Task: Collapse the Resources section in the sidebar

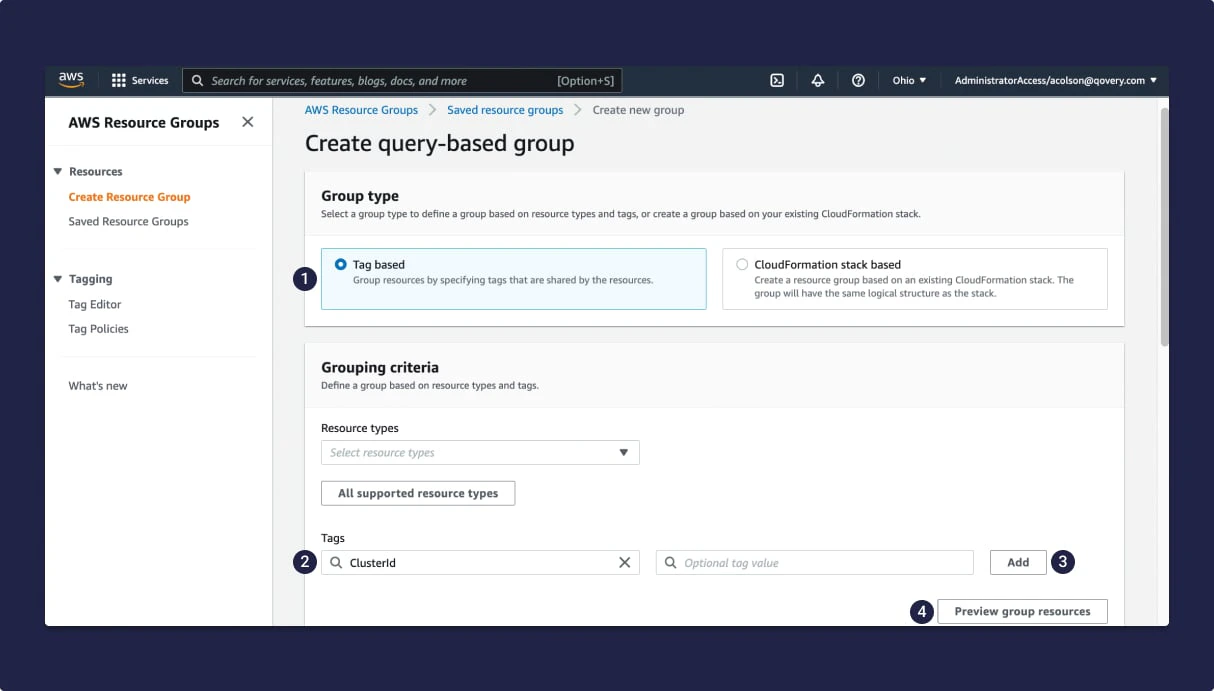Action: (x=58, y=171)
